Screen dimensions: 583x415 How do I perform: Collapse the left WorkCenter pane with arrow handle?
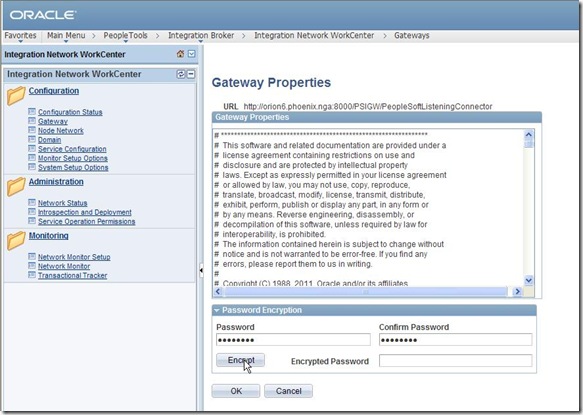pyautogui.click(x=201, y=270)
